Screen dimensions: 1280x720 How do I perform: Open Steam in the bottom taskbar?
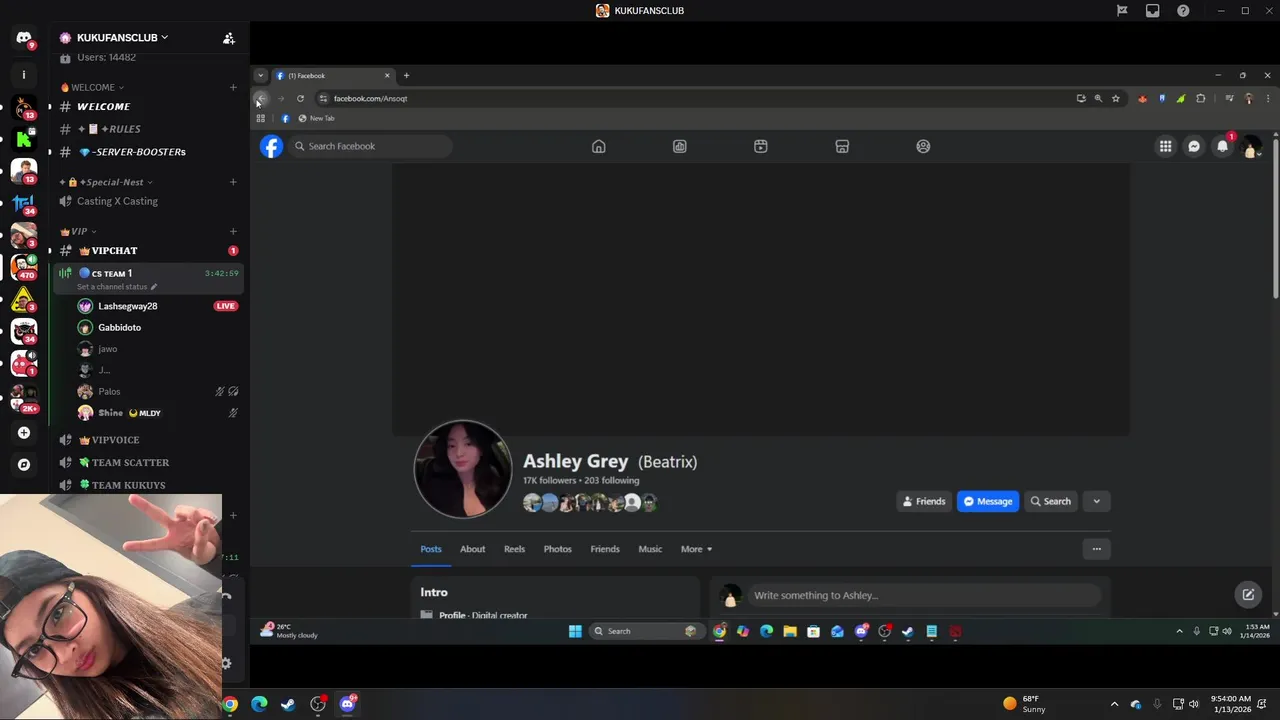288,704
